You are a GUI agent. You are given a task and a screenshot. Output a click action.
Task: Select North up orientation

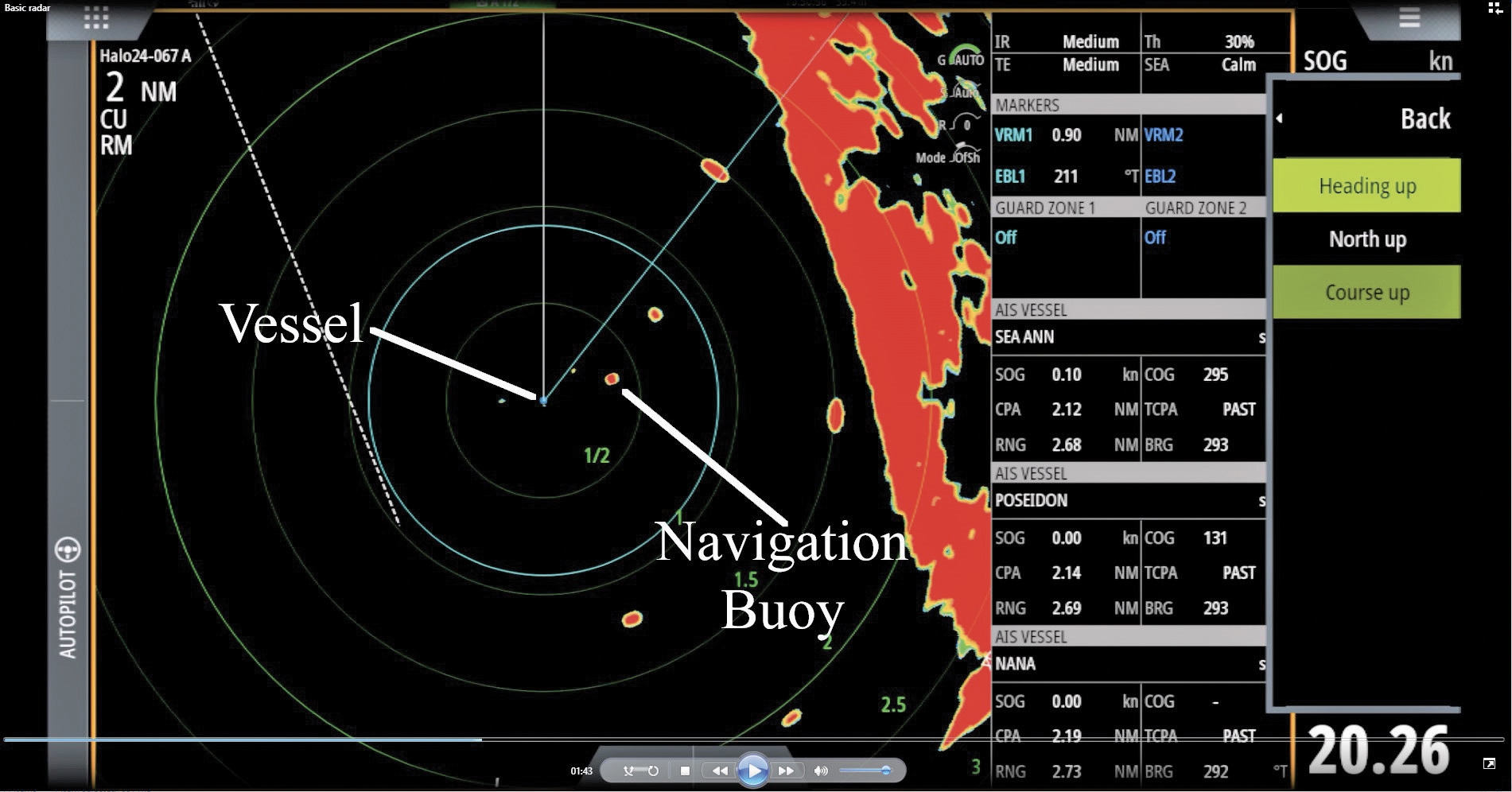pyautogui.click(x=1366, y=239)
